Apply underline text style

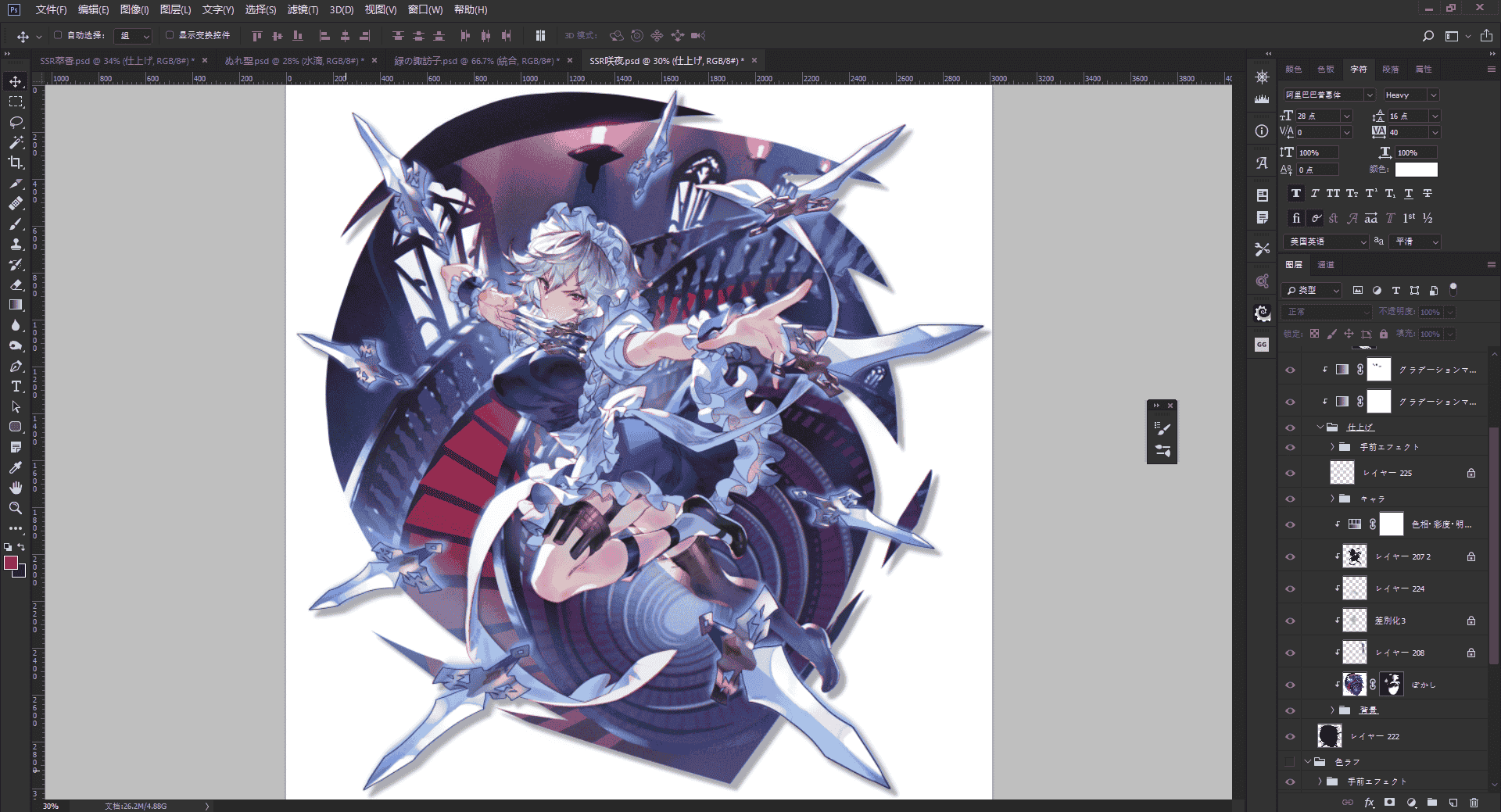[1409, 194]
